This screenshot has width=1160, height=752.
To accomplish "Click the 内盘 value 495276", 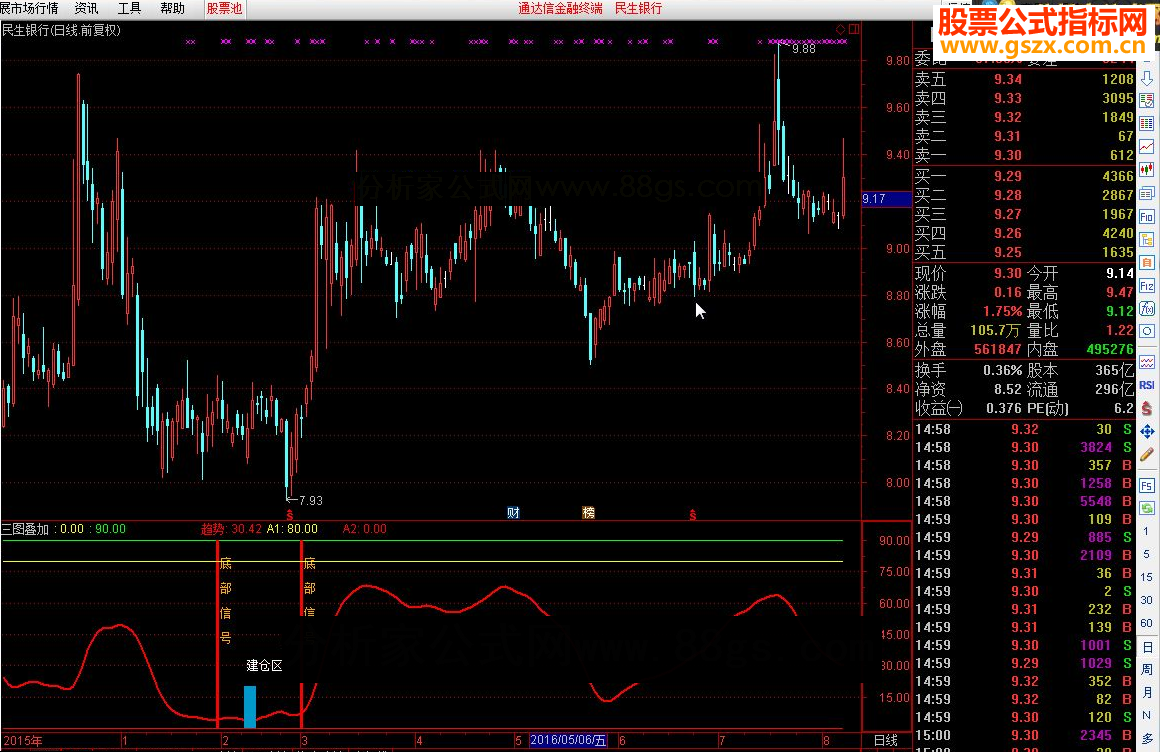I will 1110,349.
